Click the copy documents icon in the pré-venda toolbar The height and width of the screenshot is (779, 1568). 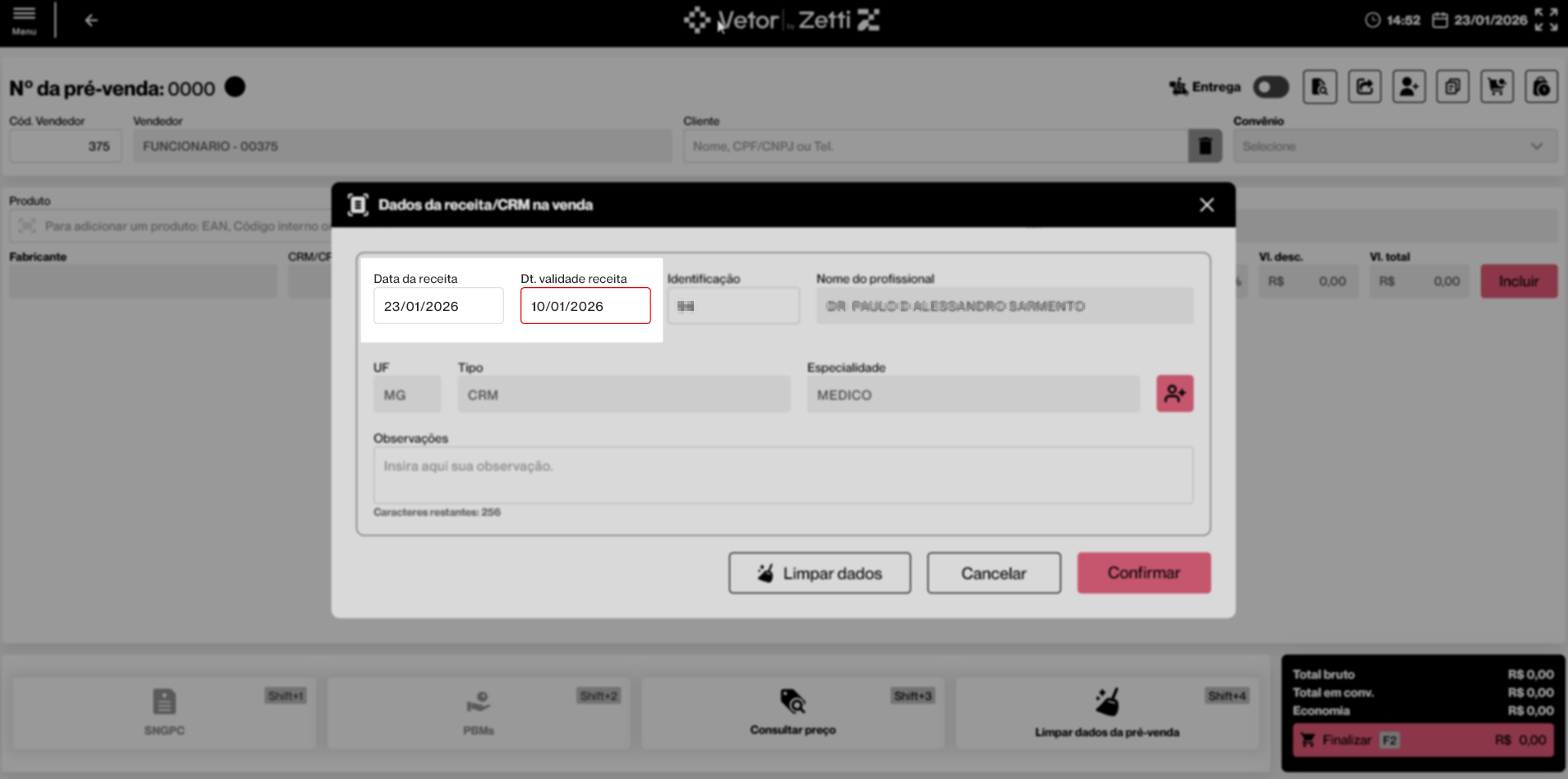[1453, 87]
